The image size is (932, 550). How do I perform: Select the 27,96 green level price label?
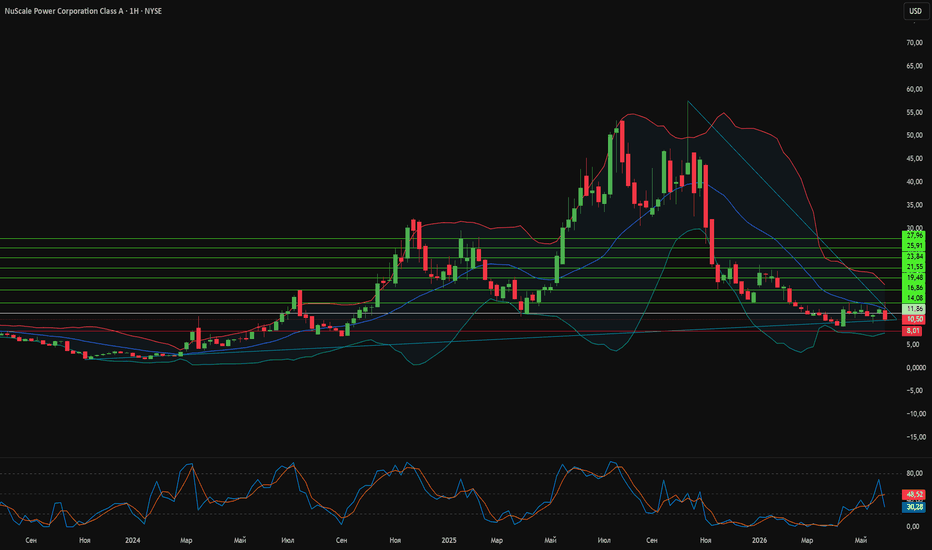[x=914, y=236]
